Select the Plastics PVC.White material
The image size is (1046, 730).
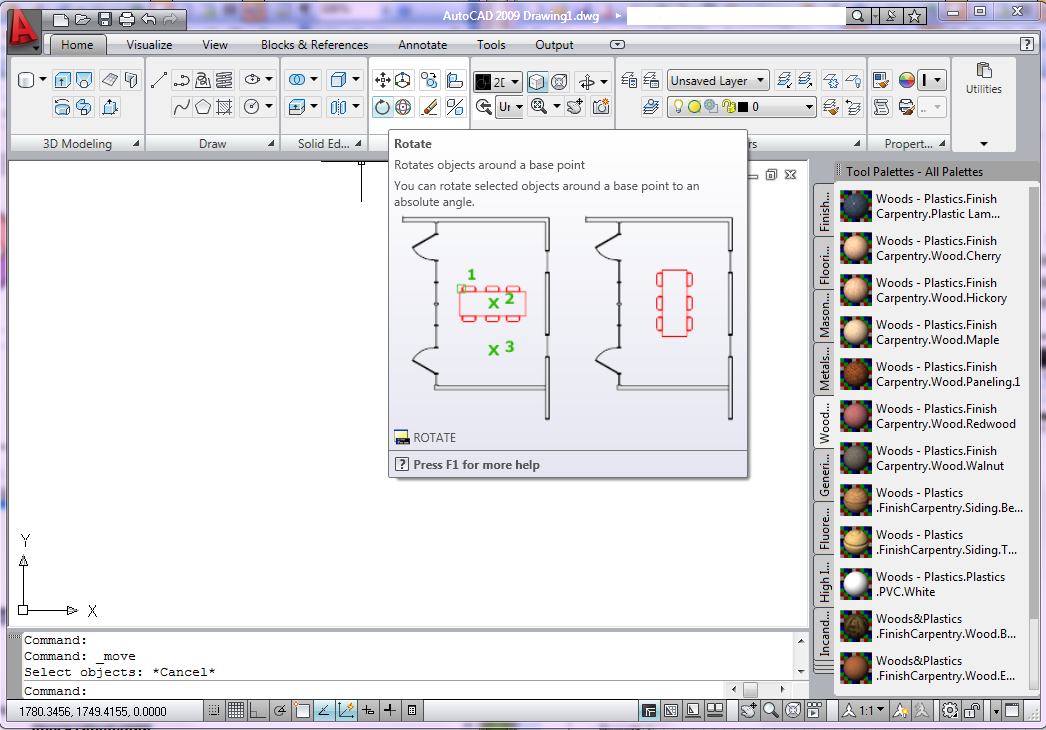pyautogui.click(x=931, y=585)
